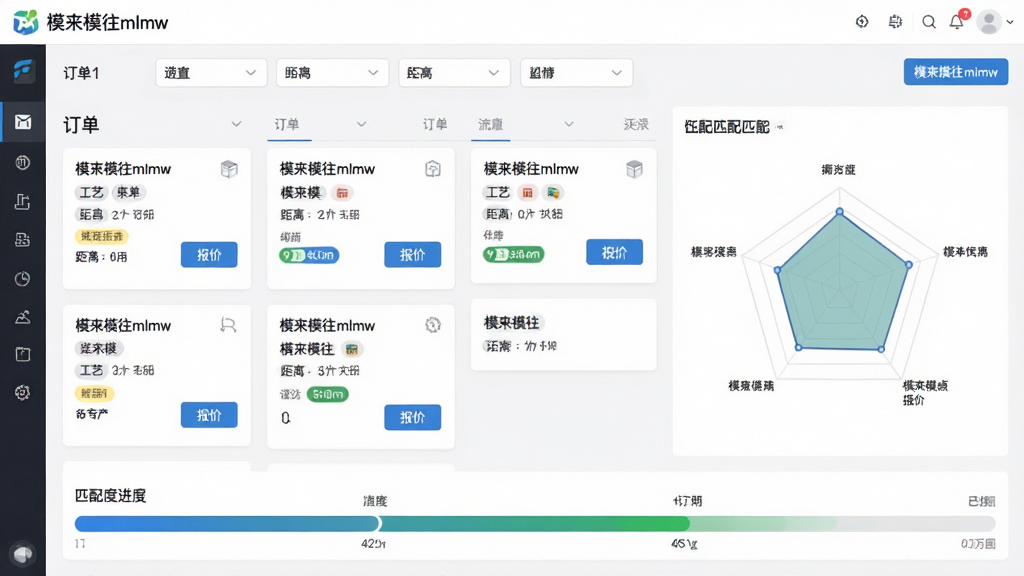
Task: Click 报价 on the bottom-row middle card
Action: 412,417
